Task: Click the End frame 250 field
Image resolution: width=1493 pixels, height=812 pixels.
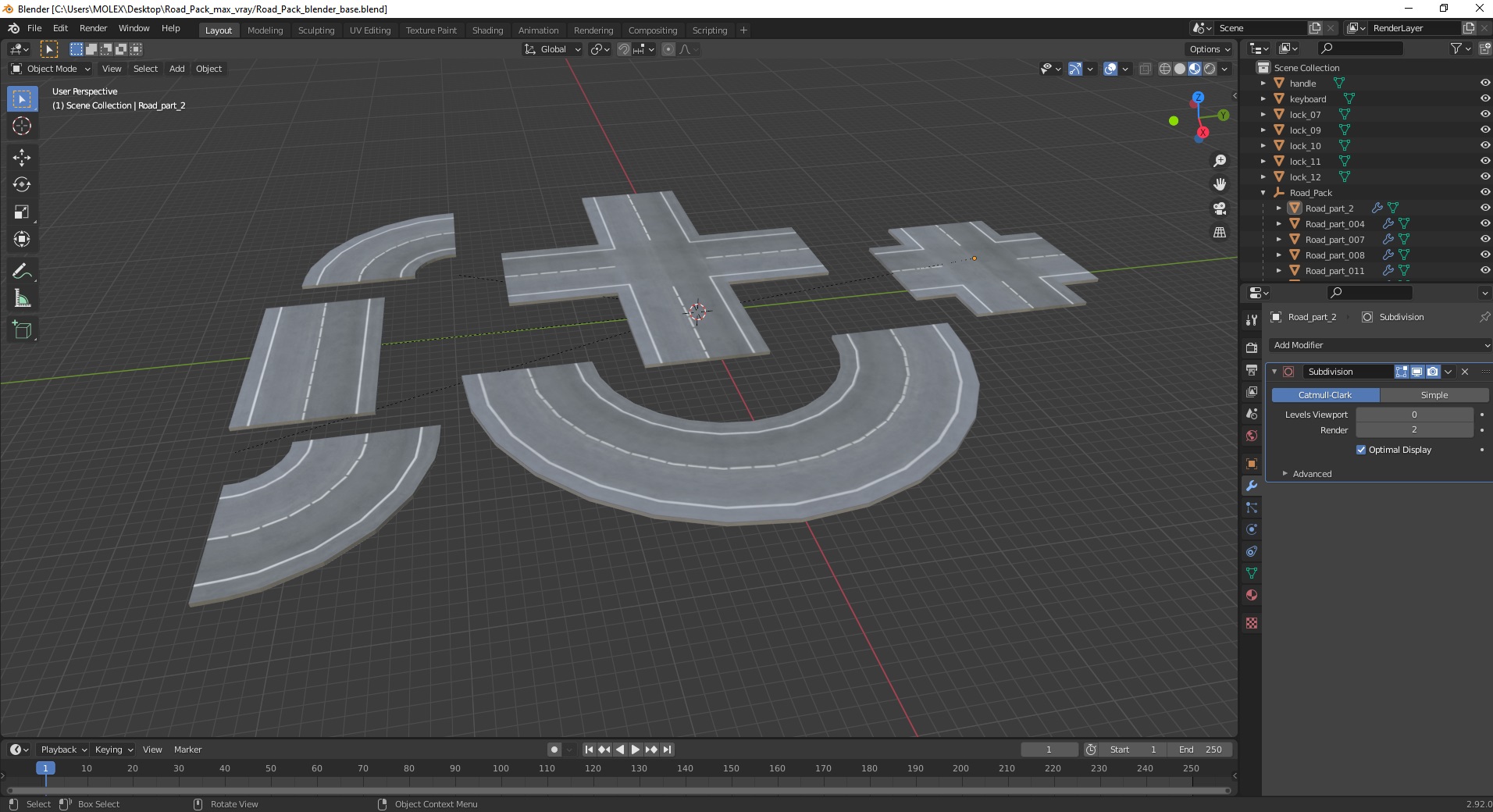Action: coord(1201,750)
